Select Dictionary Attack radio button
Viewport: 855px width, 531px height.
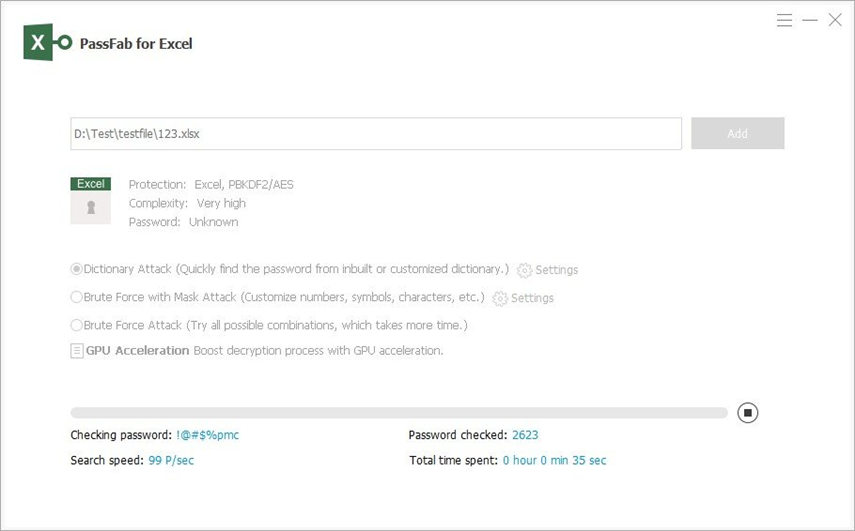tap(76, 269)
